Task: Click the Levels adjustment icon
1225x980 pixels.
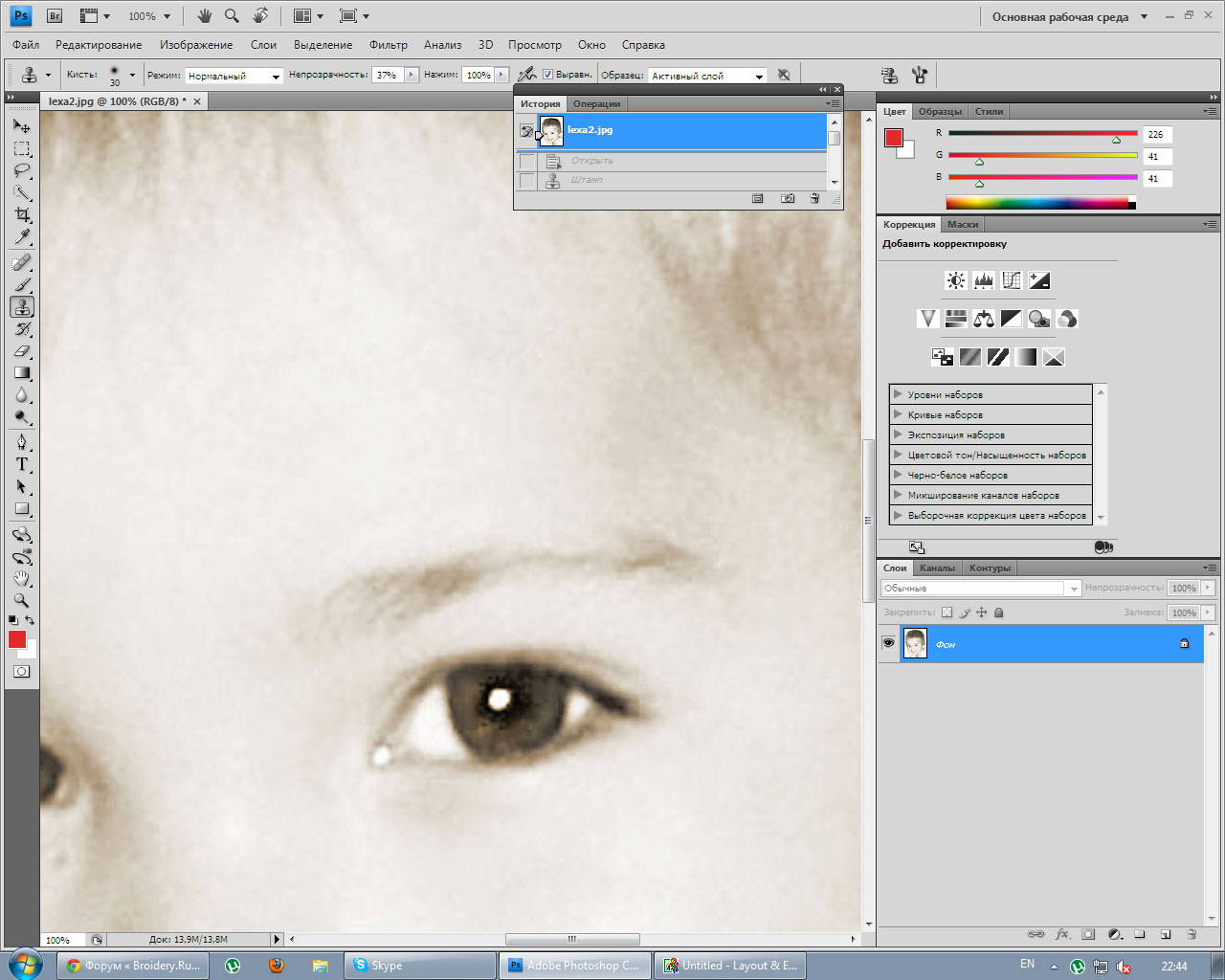Action: (x=983, y=280)
